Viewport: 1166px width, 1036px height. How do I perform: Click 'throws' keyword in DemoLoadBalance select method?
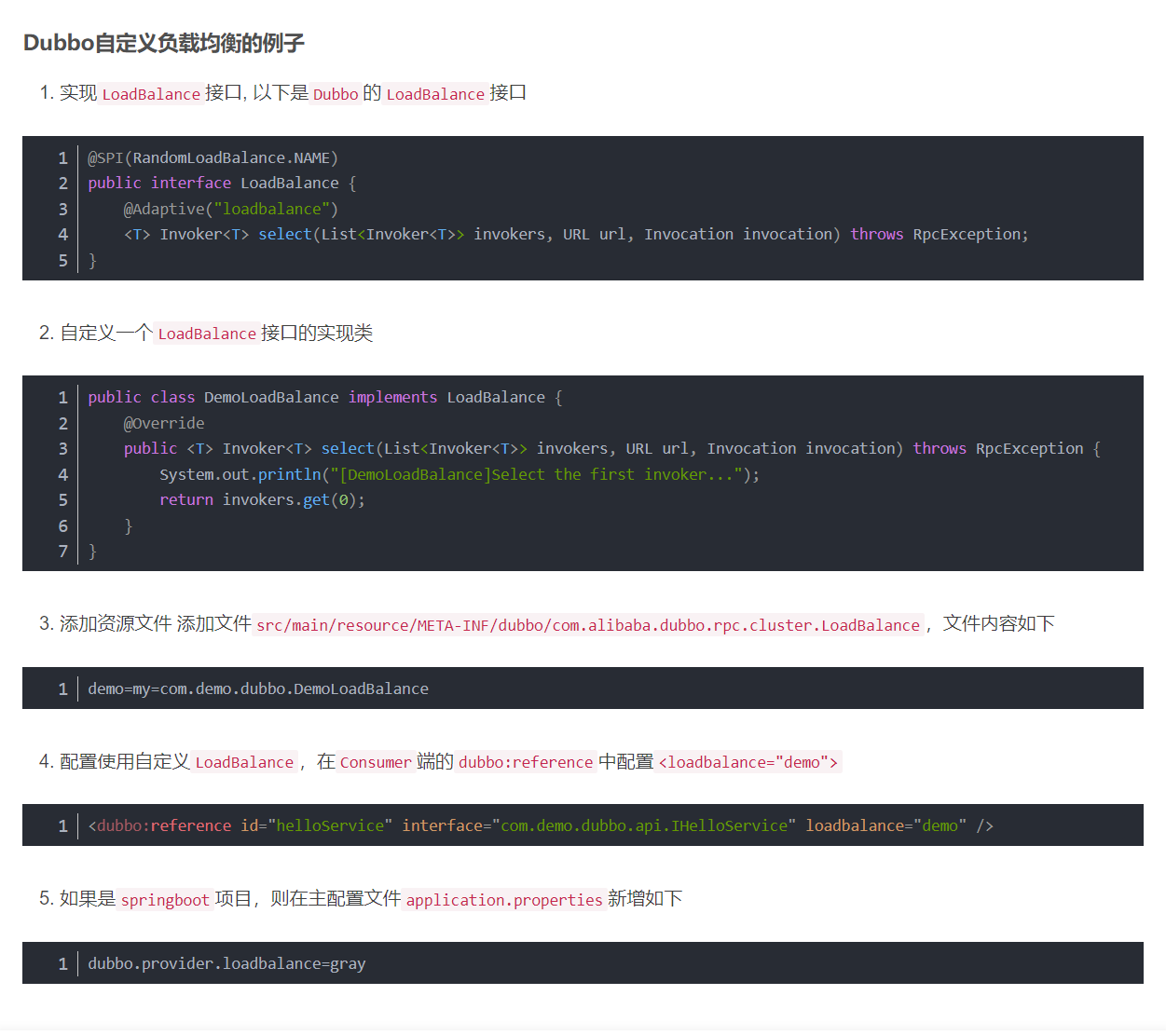[940, 449]
